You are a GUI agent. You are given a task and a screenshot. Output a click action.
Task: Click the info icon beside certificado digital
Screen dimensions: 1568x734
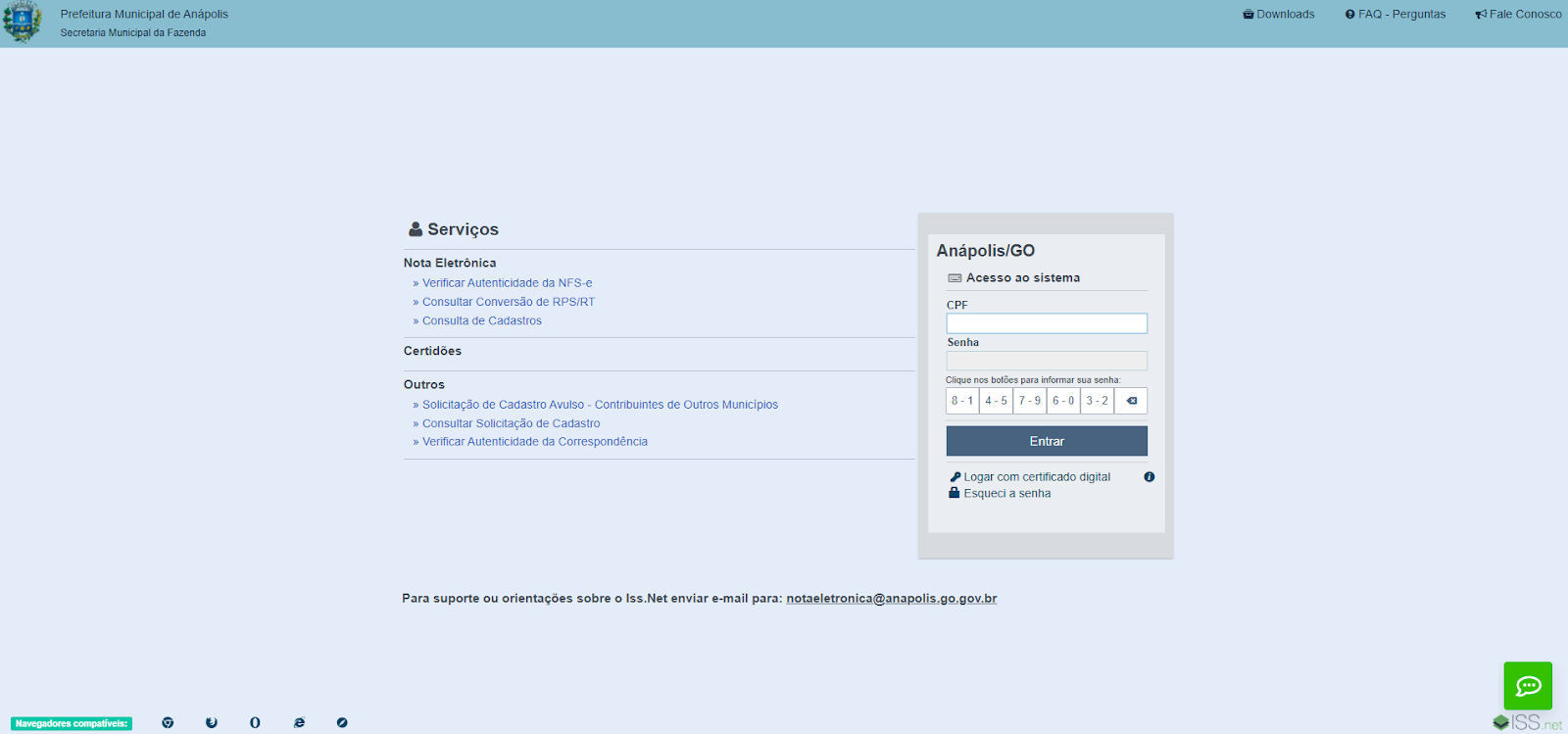pyautogui.click(x=1149, y=477)
